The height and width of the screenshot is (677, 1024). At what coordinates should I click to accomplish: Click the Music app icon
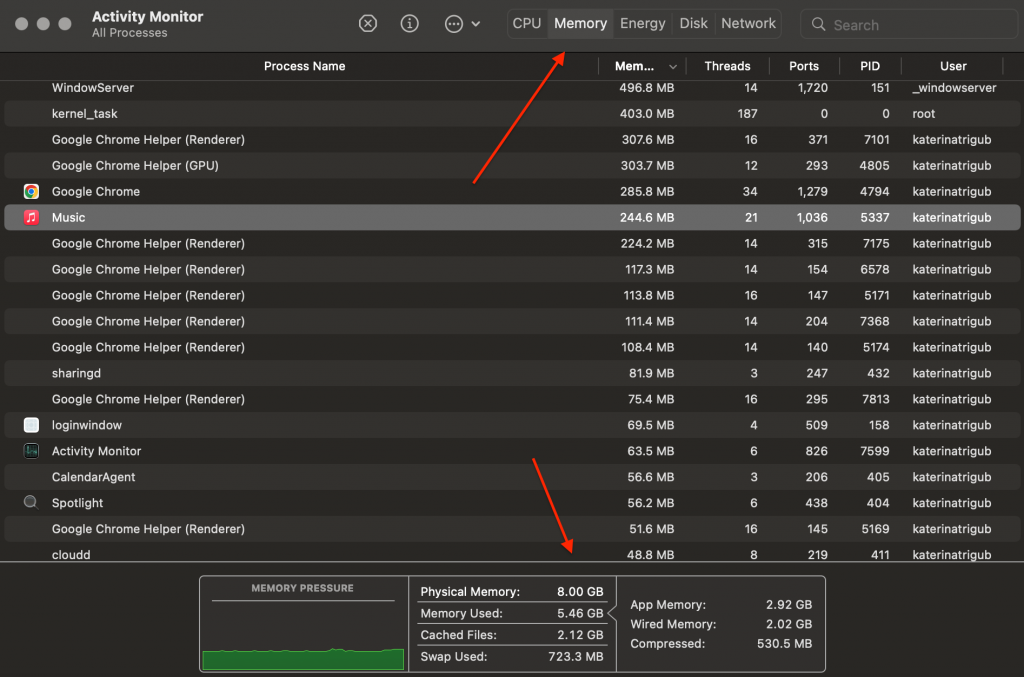31,217
